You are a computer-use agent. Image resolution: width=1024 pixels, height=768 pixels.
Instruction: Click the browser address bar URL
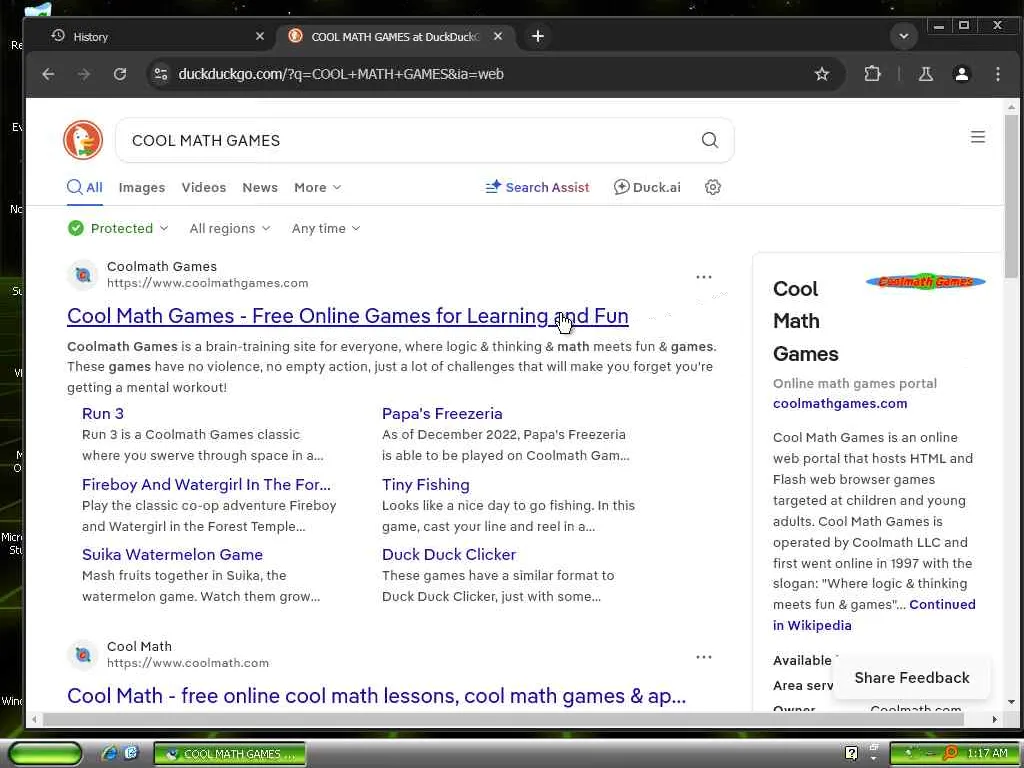coord(340,74)
